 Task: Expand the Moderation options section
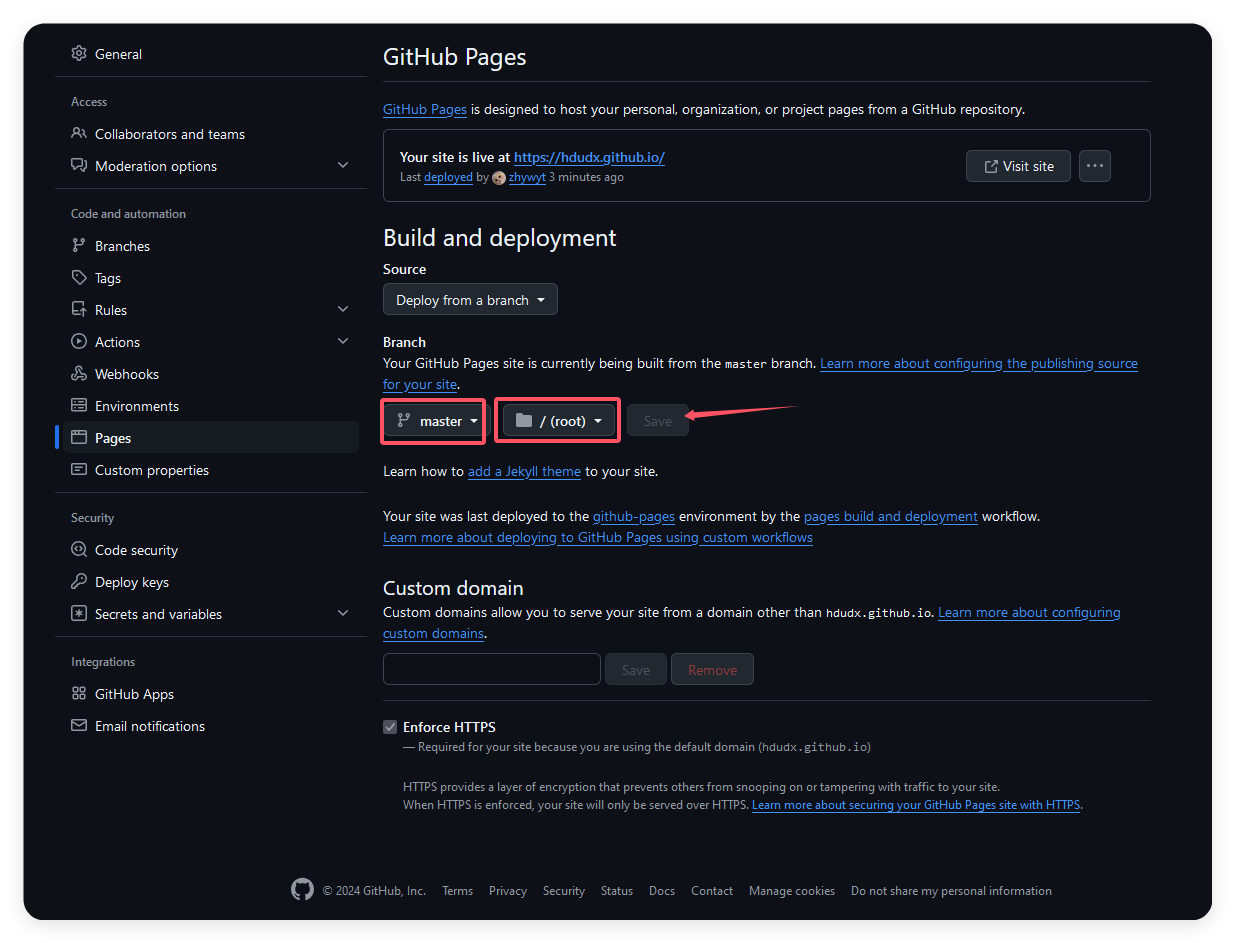(343, 166)
